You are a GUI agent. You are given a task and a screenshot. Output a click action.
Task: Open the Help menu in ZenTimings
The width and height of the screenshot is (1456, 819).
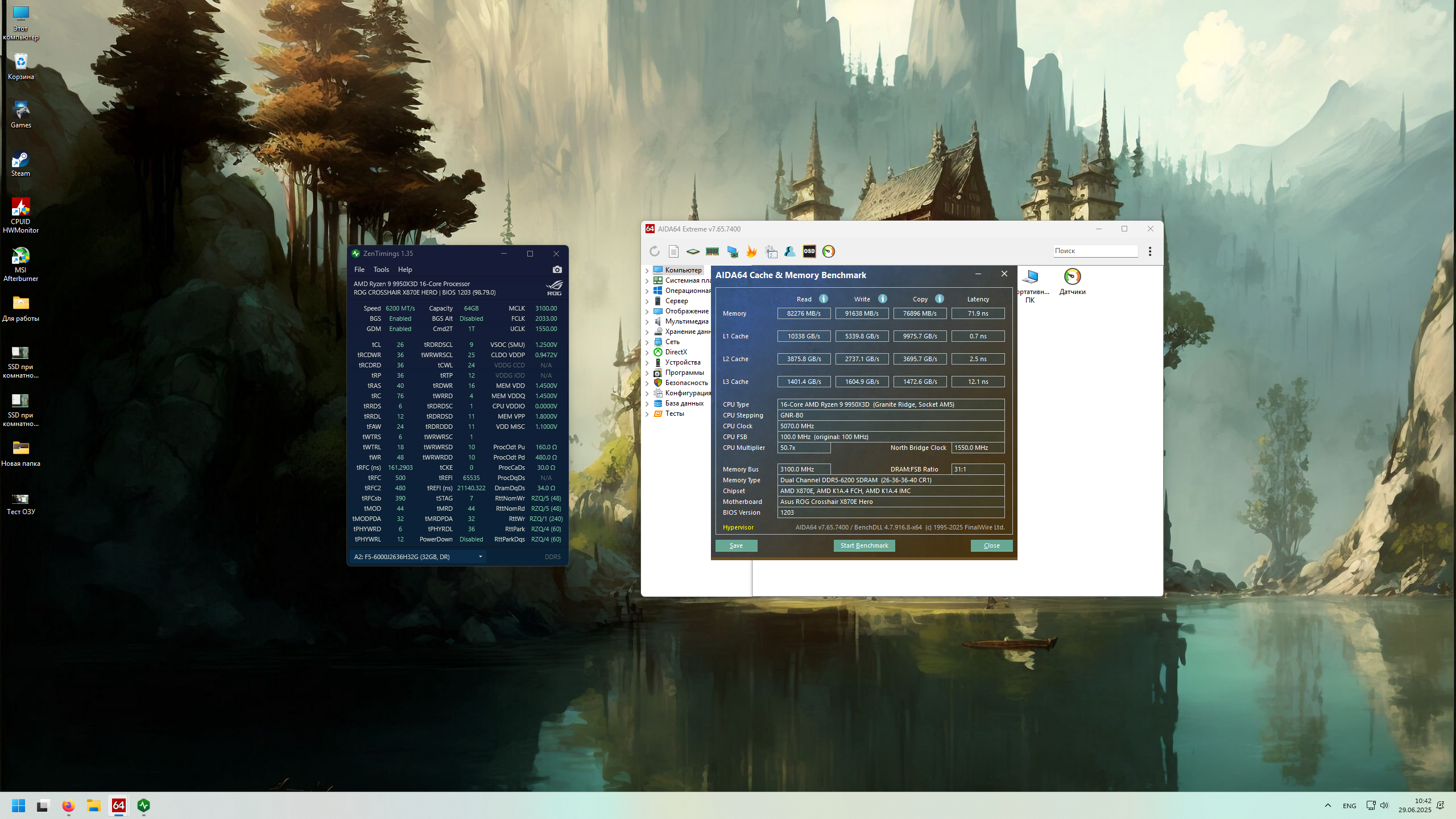coord(405,270)
